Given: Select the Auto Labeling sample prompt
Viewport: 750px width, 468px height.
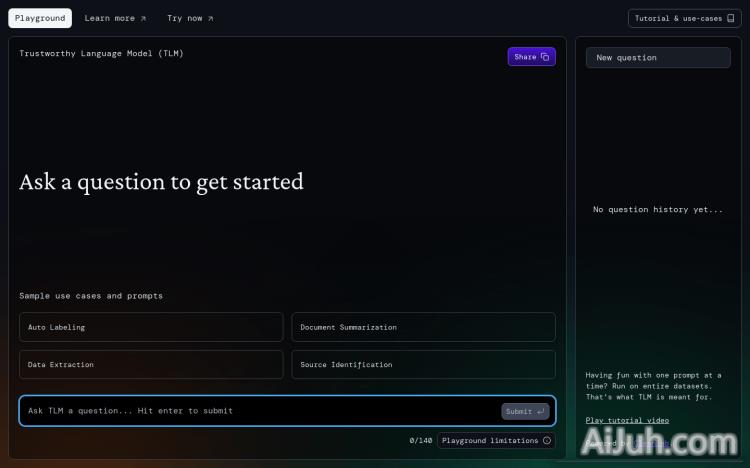Looking at the screenshot, I should coord(151,327).
